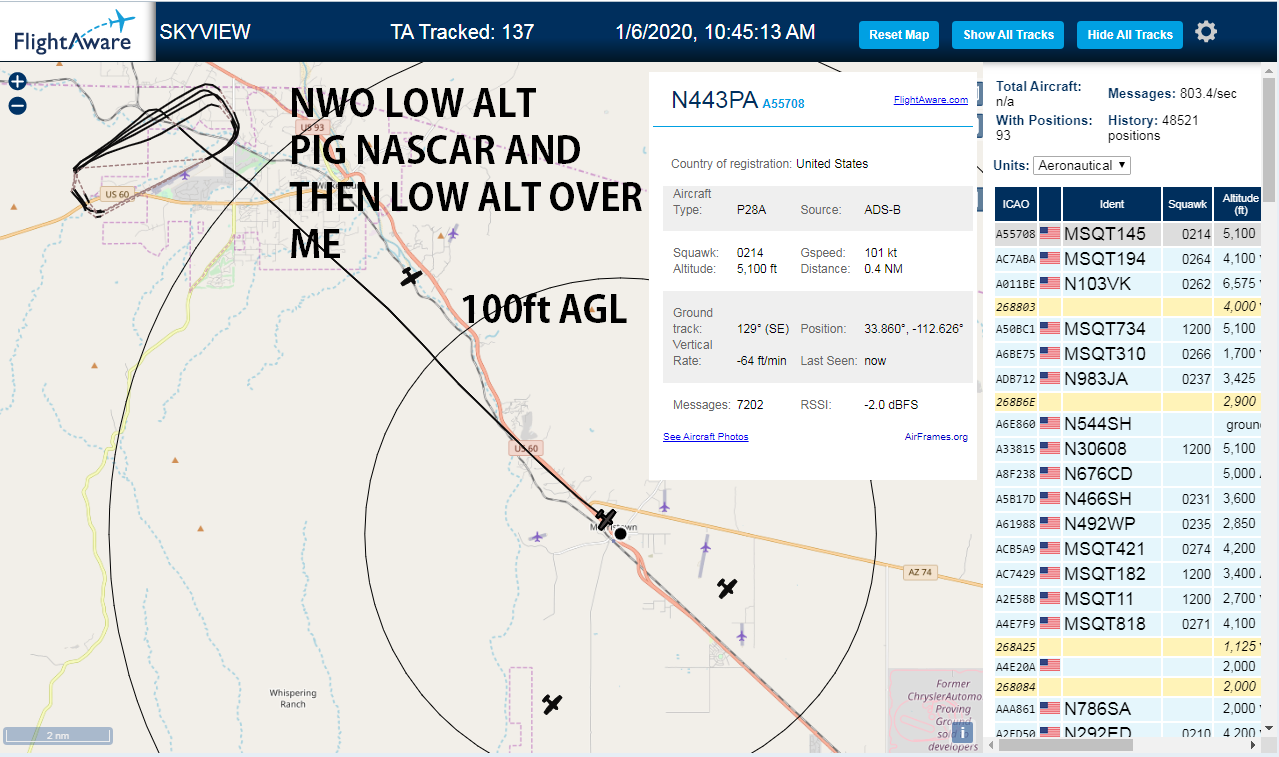Zoom out with the minus map button
Viewport: 1279px width, 757px height.
17,106
